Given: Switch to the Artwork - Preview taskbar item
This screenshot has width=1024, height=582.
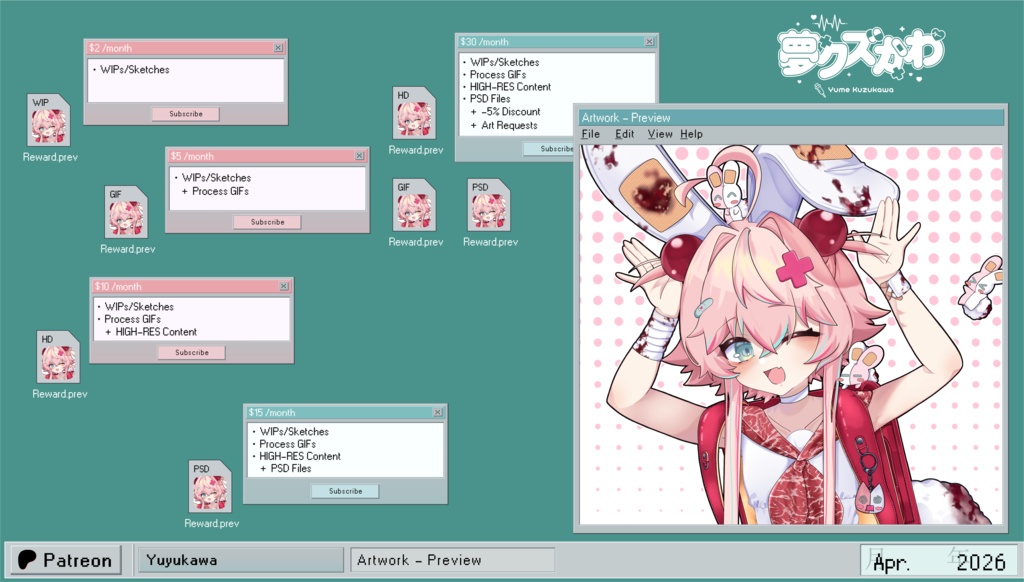Looking at the screenshot, I should pos(452,560).
